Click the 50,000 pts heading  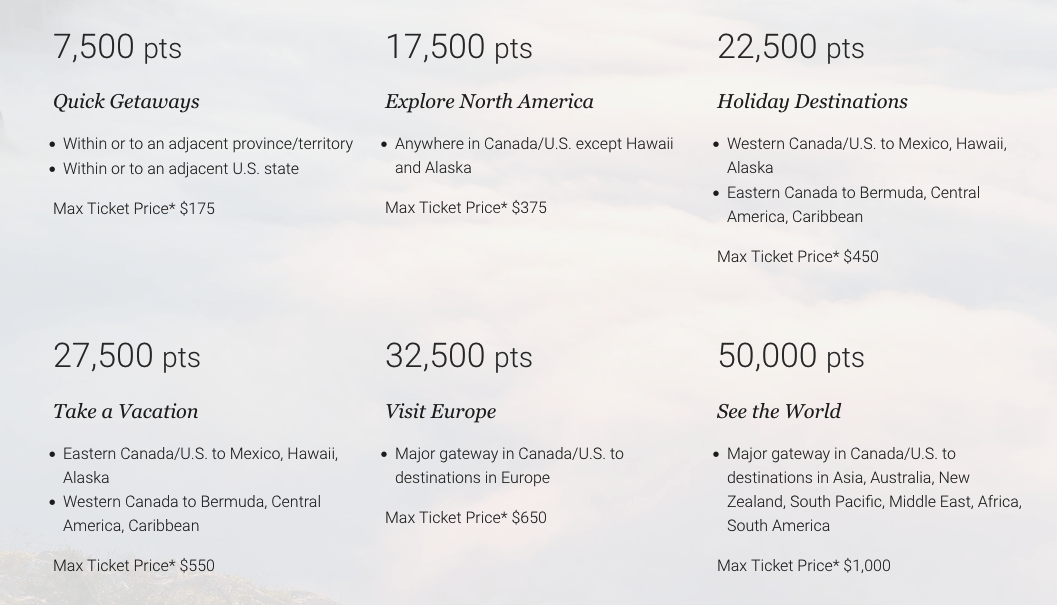click(x=790, y=356)
